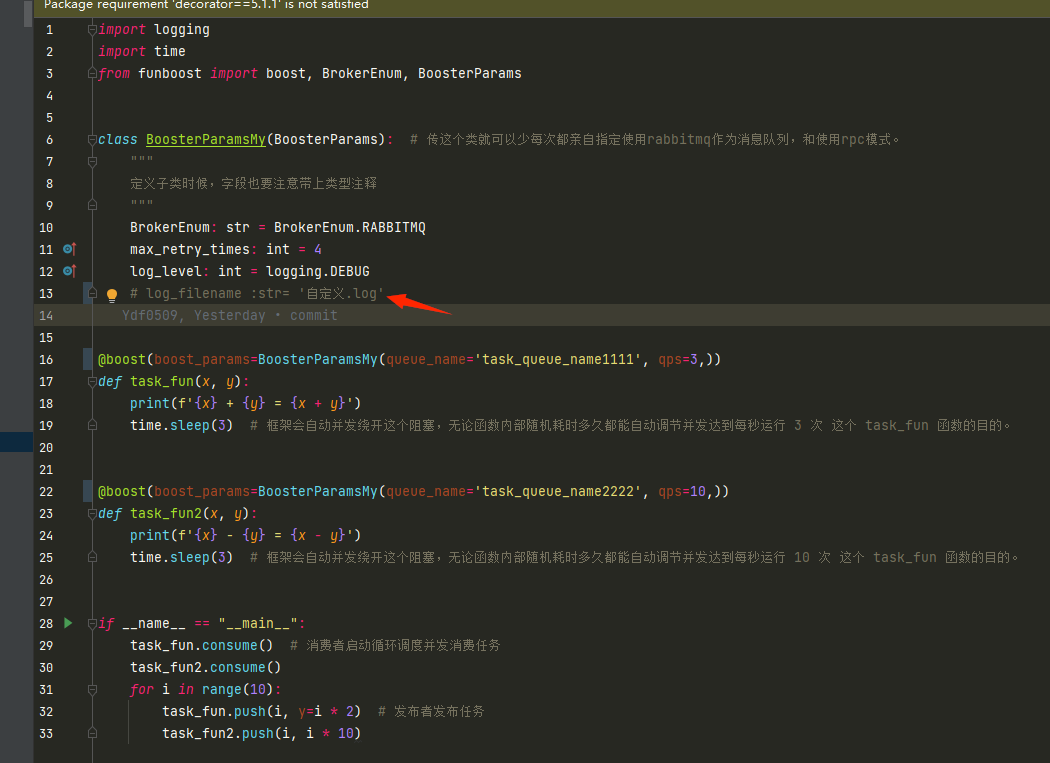The height and width of the screenshot is (763, 1050).
Task: Click the print statement on line 18
Action: coord(246,403)
